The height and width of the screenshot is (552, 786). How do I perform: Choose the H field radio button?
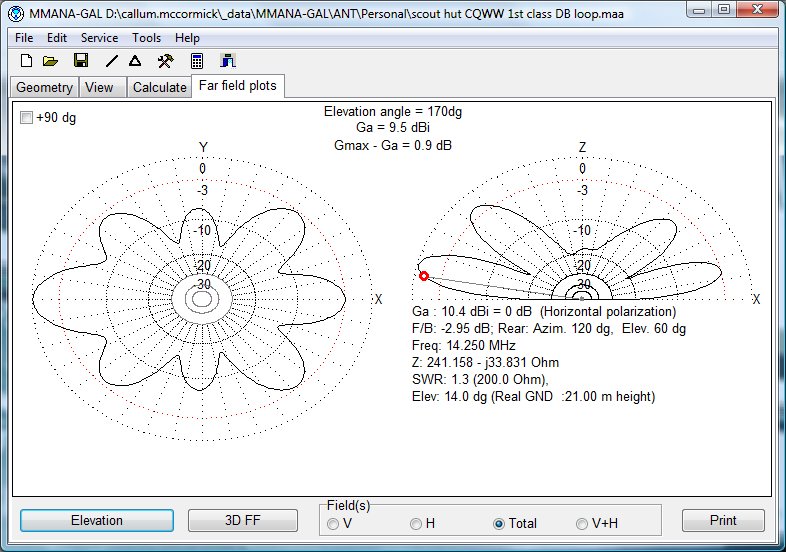416,524
